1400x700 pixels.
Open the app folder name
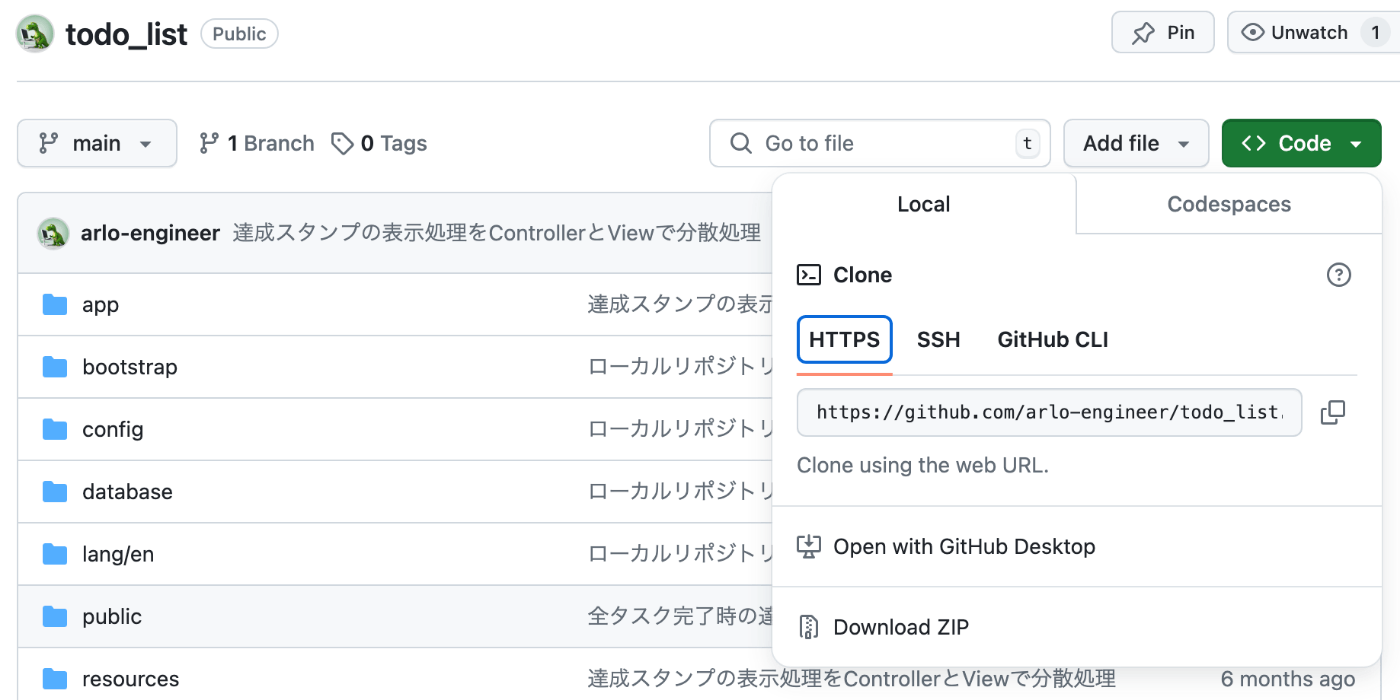pos(100,305)
